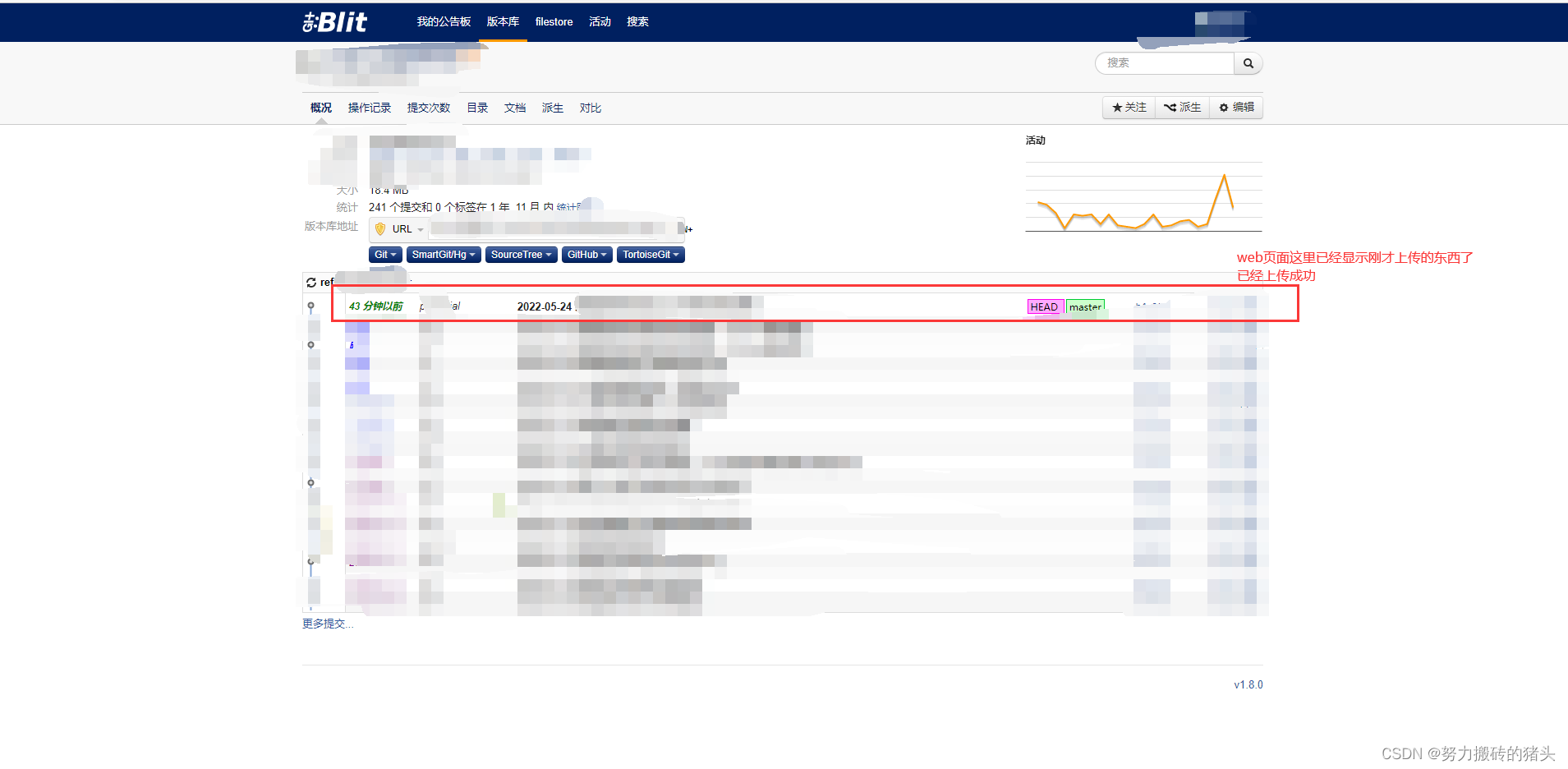1568x769 pixels.
Task: Open 搜索 in the top navigation bar
Action: [637, 22]
